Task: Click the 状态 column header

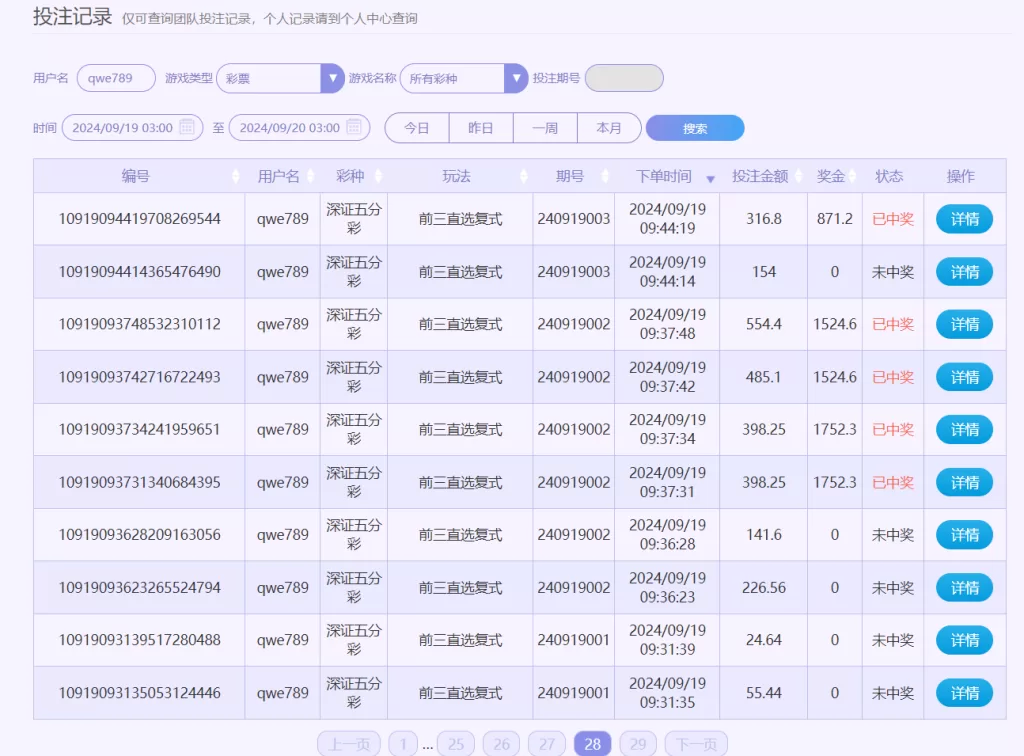Action: [x=889, y=176]
